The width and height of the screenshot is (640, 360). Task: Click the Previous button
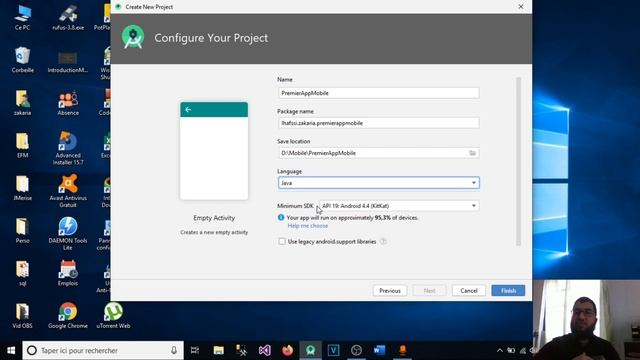coord(390,291)
